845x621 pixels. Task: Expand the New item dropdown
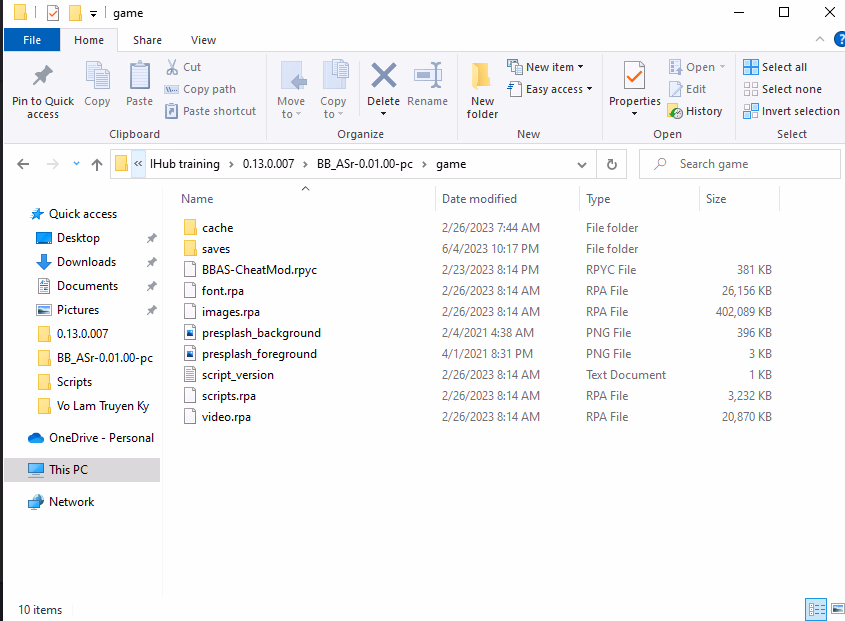pyautogui.click(x=546, y=67)
